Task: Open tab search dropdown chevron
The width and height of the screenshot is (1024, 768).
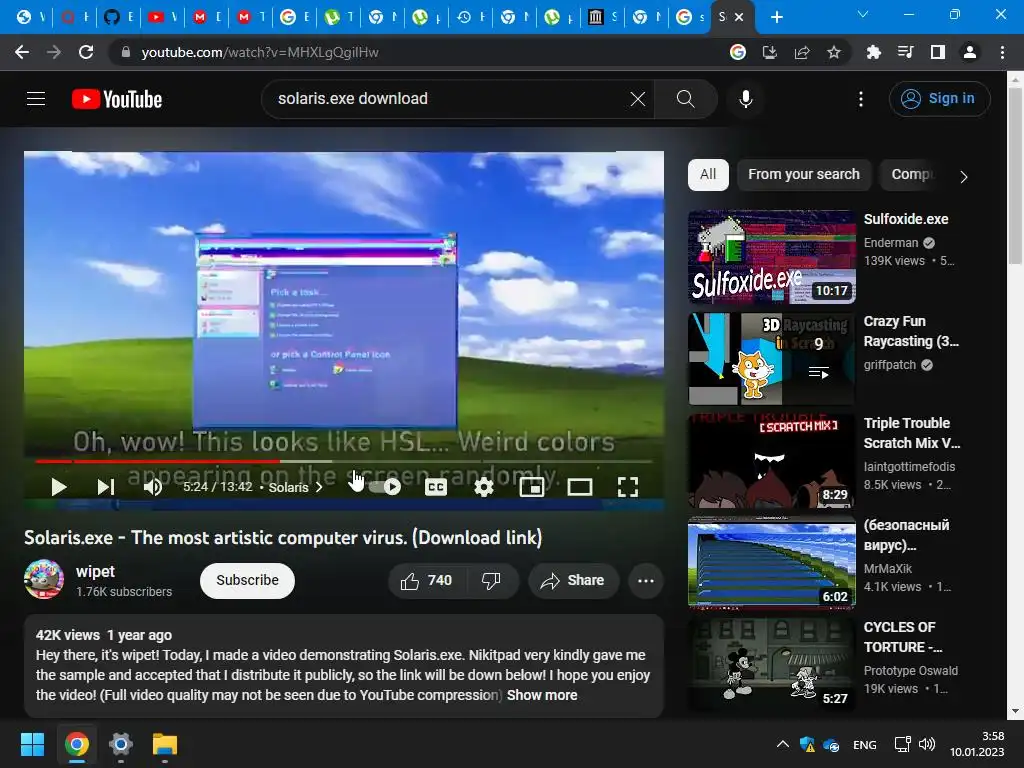Action: point(863,14)
